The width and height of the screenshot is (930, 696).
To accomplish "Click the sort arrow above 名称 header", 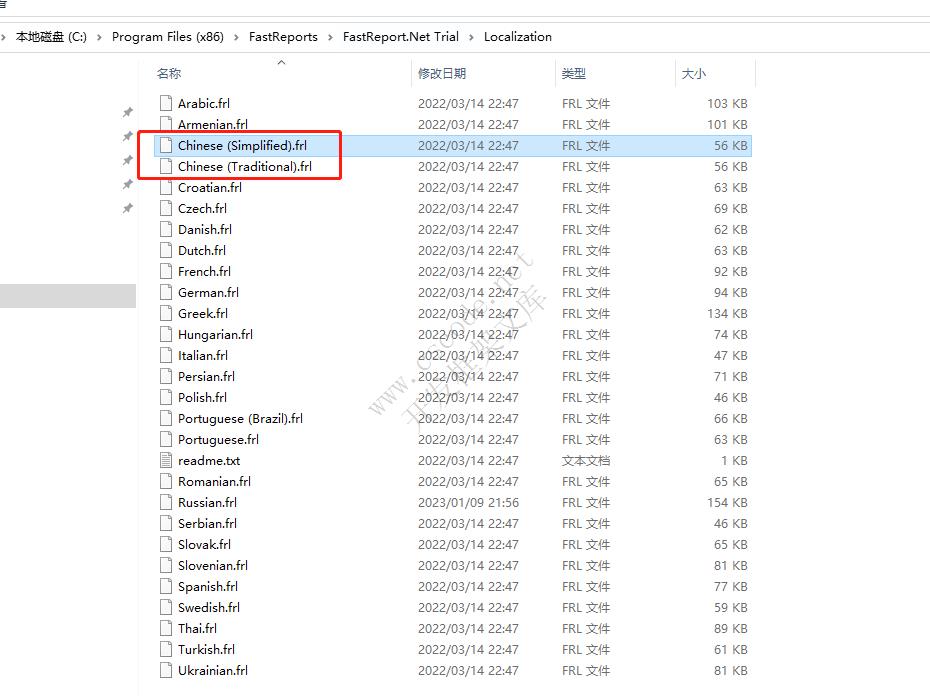I will [281, 62].
